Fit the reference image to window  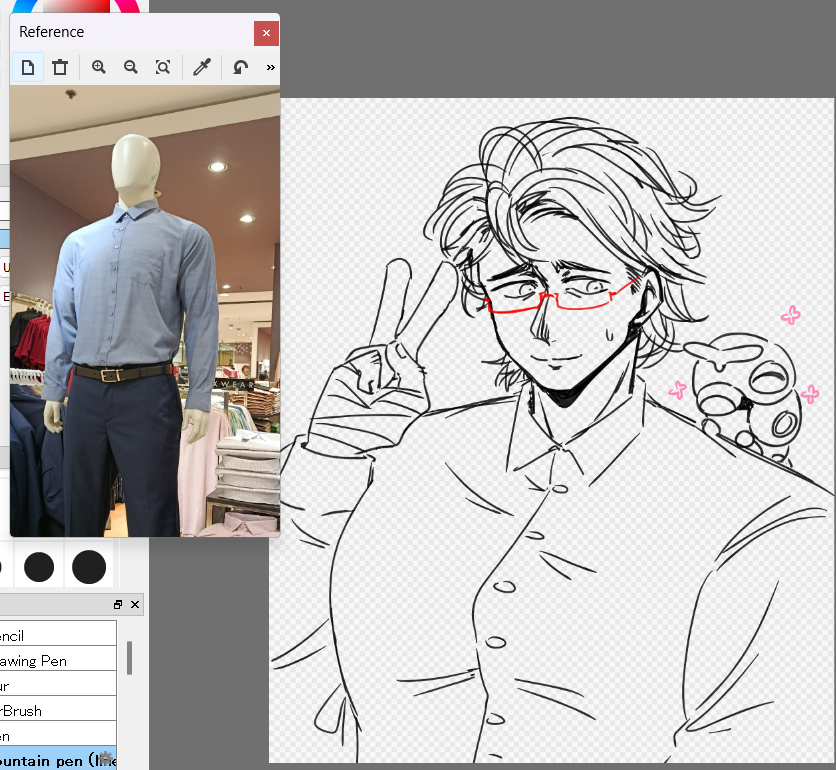(x=163, y=67)
